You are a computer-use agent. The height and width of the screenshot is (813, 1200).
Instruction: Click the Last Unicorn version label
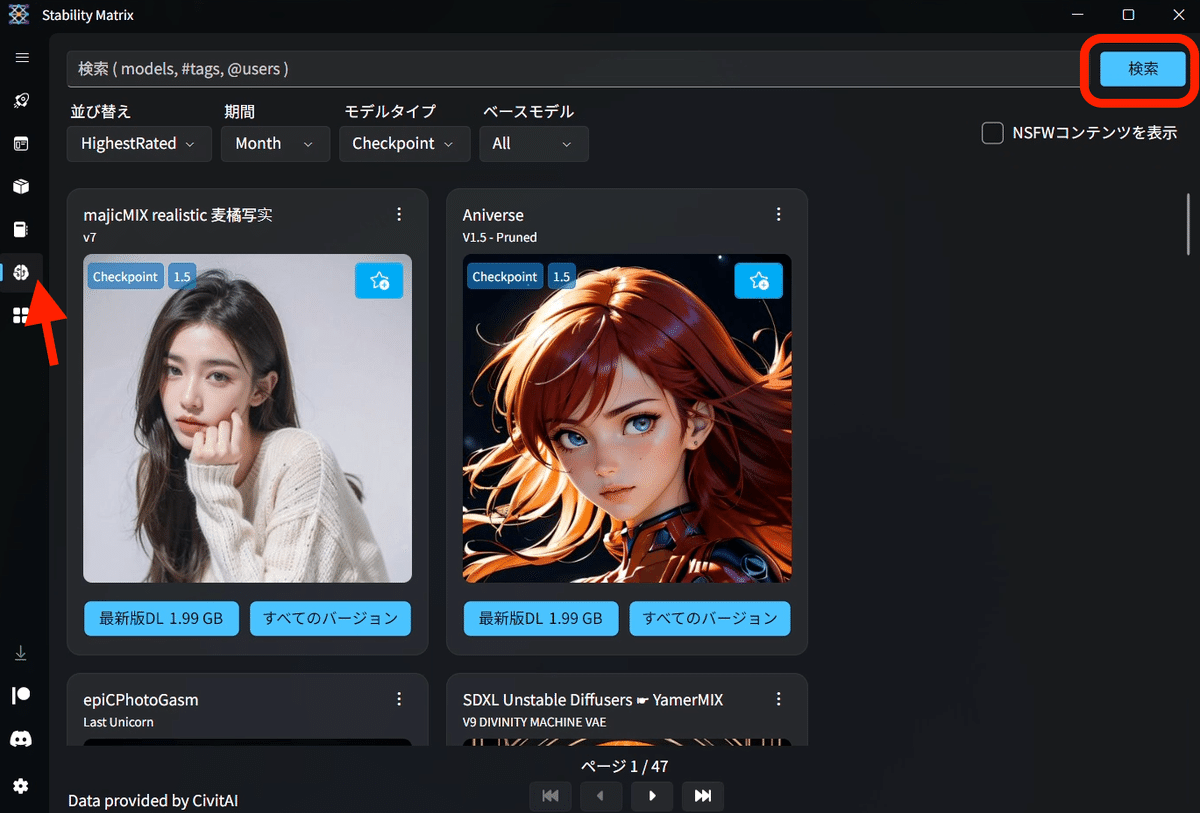click(x=118, y=722)
